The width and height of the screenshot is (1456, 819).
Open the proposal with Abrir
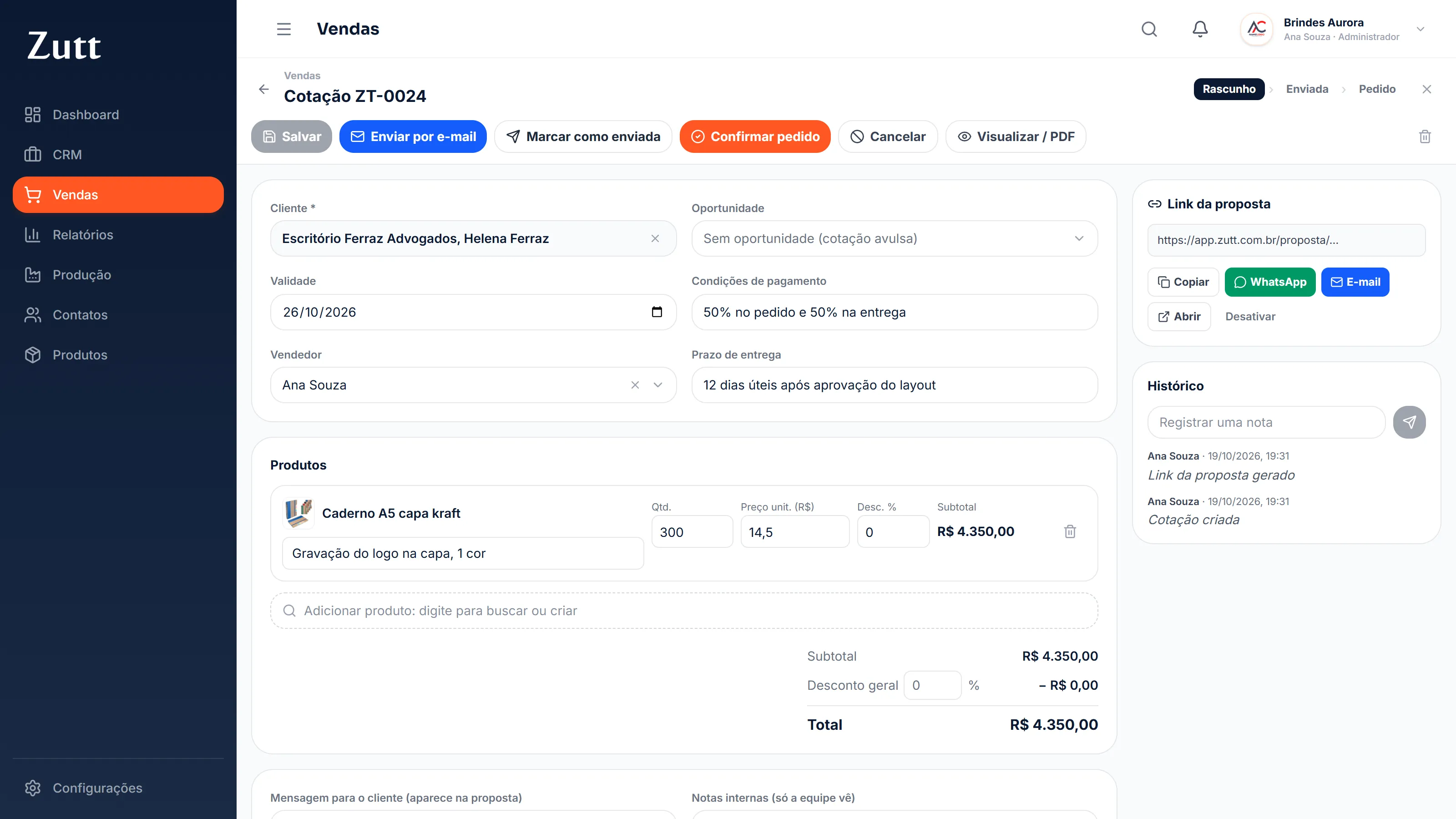tap(1178, 317)
